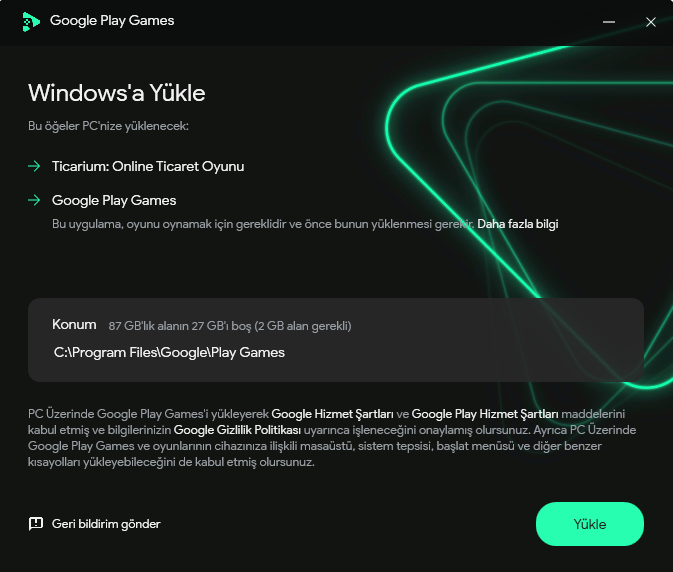Open Google Gizlilik Politikası link
673x572 pixels.
(237, 430)
